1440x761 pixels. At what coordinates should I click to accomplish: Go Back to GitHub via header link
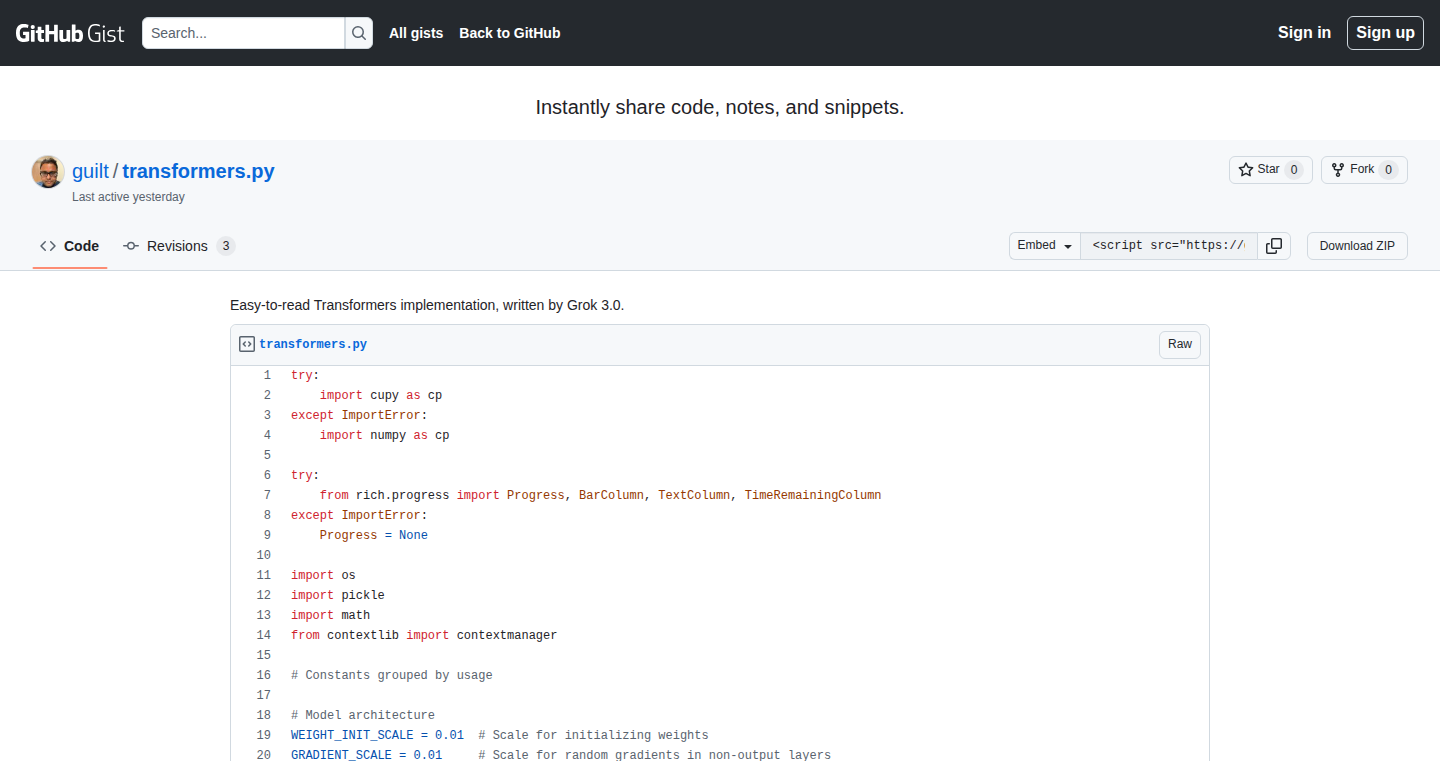click(510, 33)
